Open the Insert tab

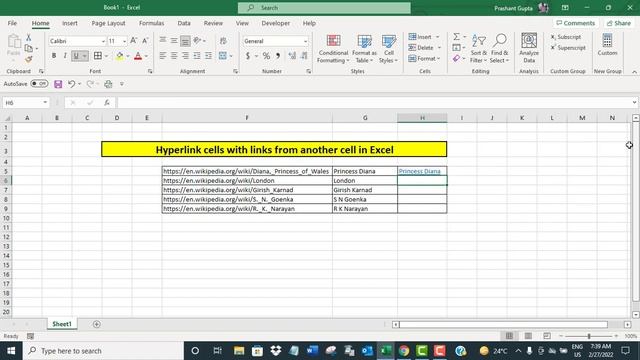pyautogui.click(x=70, y=23)
